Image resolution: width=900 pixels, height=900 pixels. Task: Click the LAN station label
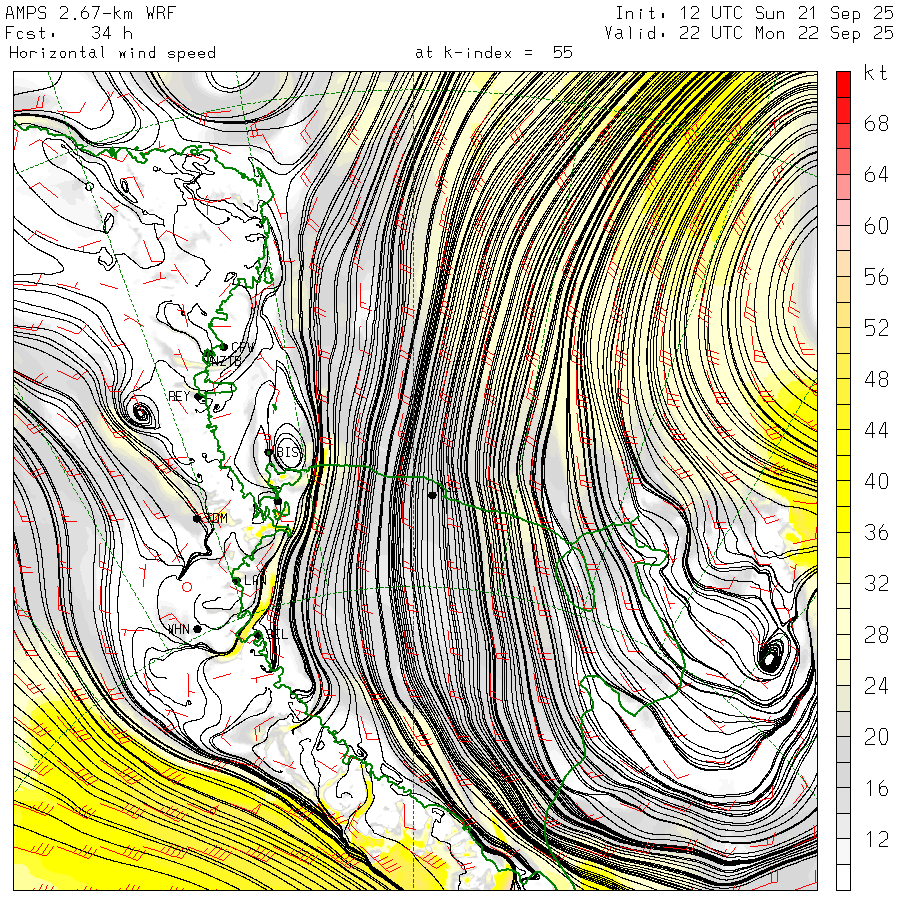click(254, 580)
